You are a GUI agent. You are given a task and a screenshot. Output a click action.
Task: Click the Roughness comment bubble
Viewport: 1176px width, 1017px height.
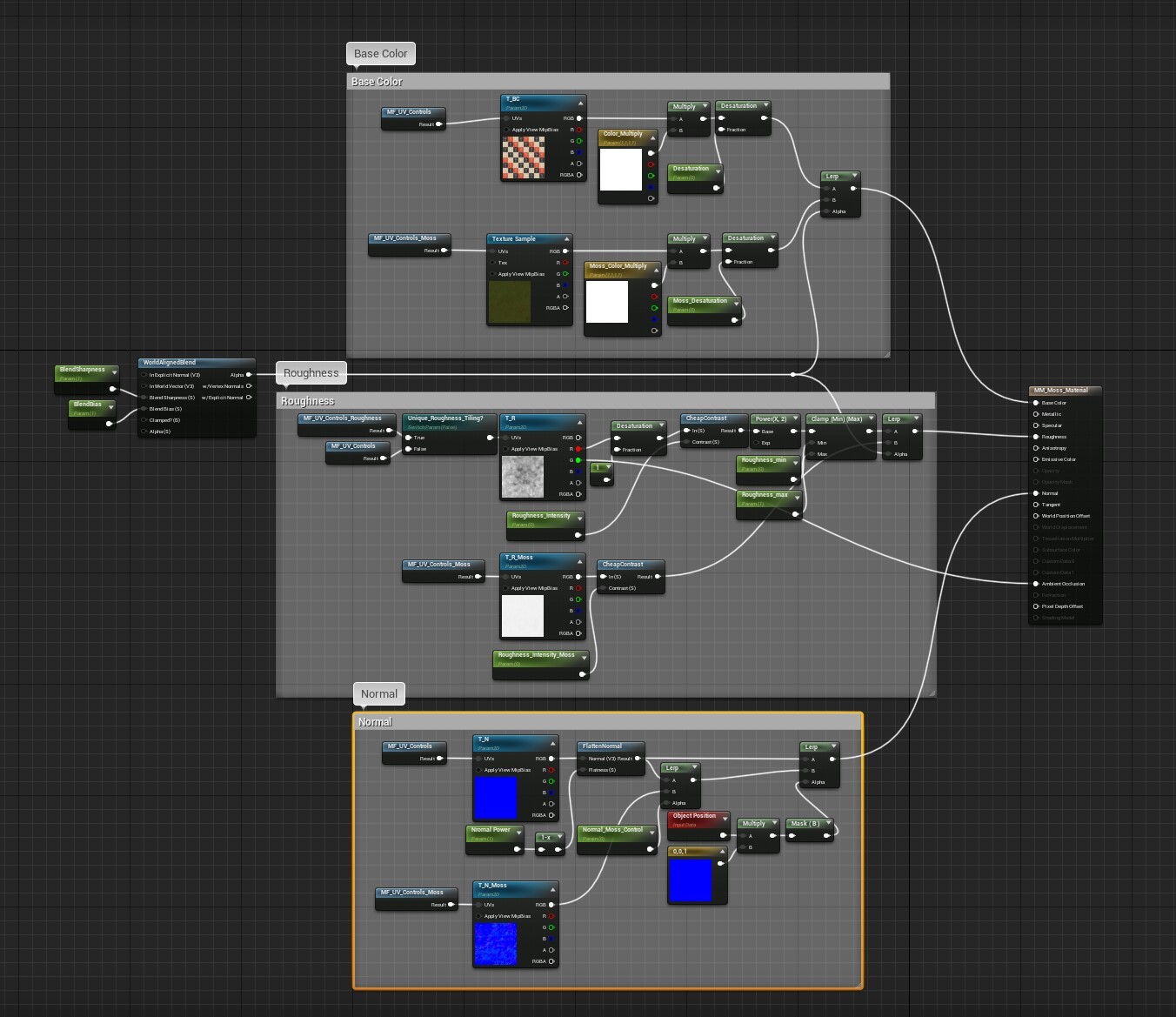pyautogui.click(x=311, y=372)
